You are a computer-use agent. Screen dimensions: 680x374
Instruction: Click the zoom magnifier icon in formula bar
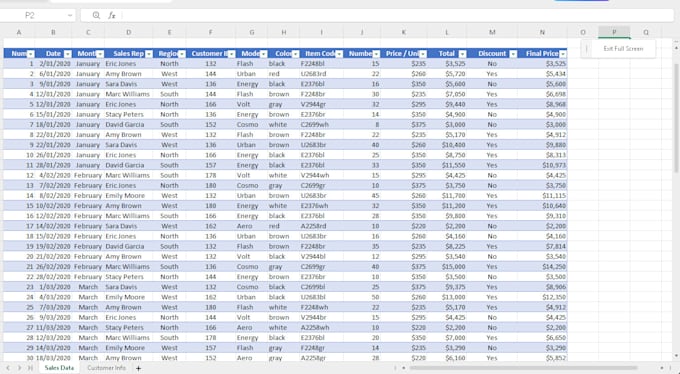96,15
